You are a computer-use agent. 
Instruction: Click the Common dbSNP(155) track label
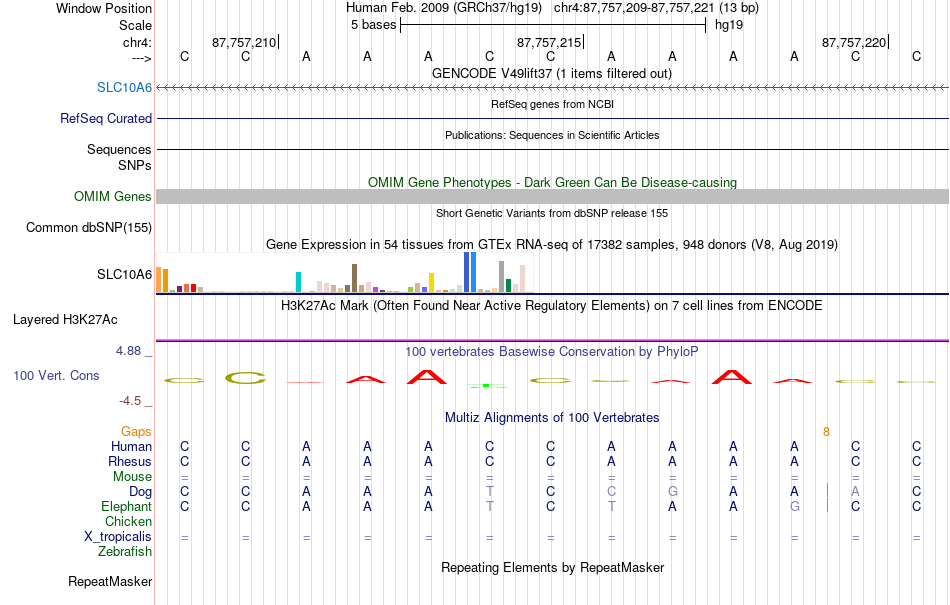(88, 227)
